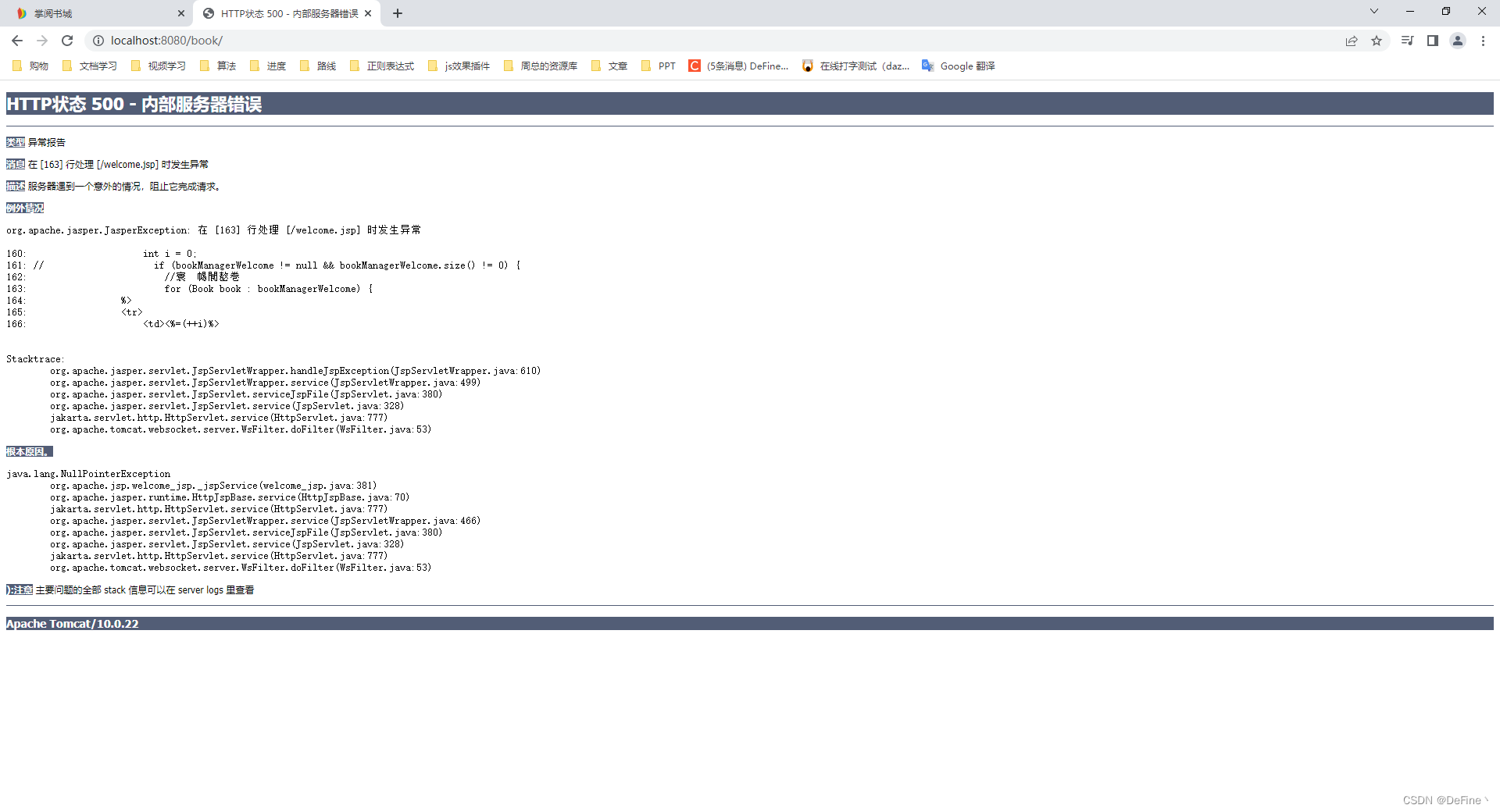The image size is (1500, 812).
Task: Open the 周总的资源库 bookmark folder
Action: tap(541, 66)
